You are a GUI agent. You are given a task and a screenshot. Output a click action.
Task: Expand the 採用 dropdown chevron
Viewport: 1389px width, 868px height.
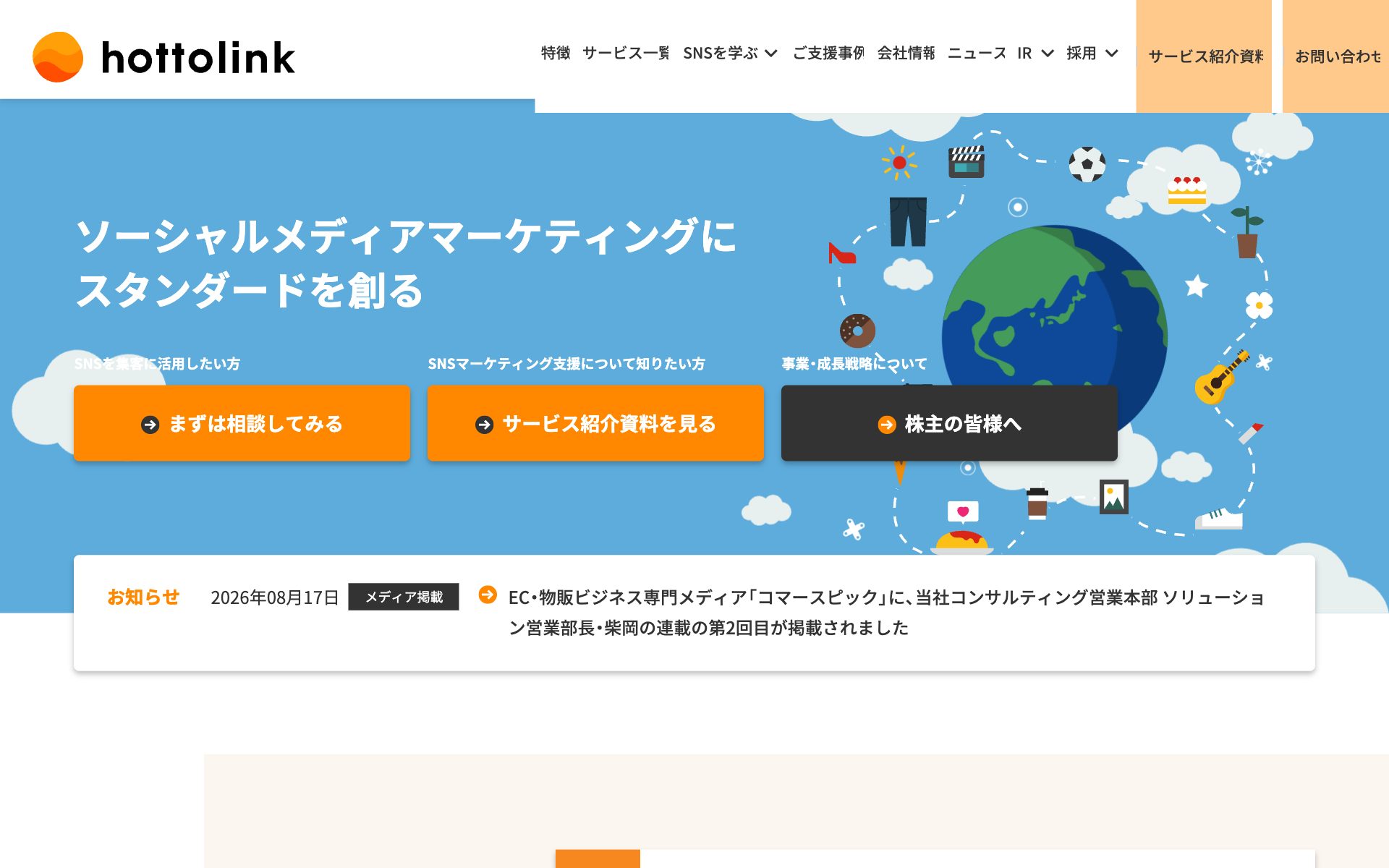pyautogui.click(x=1113, y=54)
